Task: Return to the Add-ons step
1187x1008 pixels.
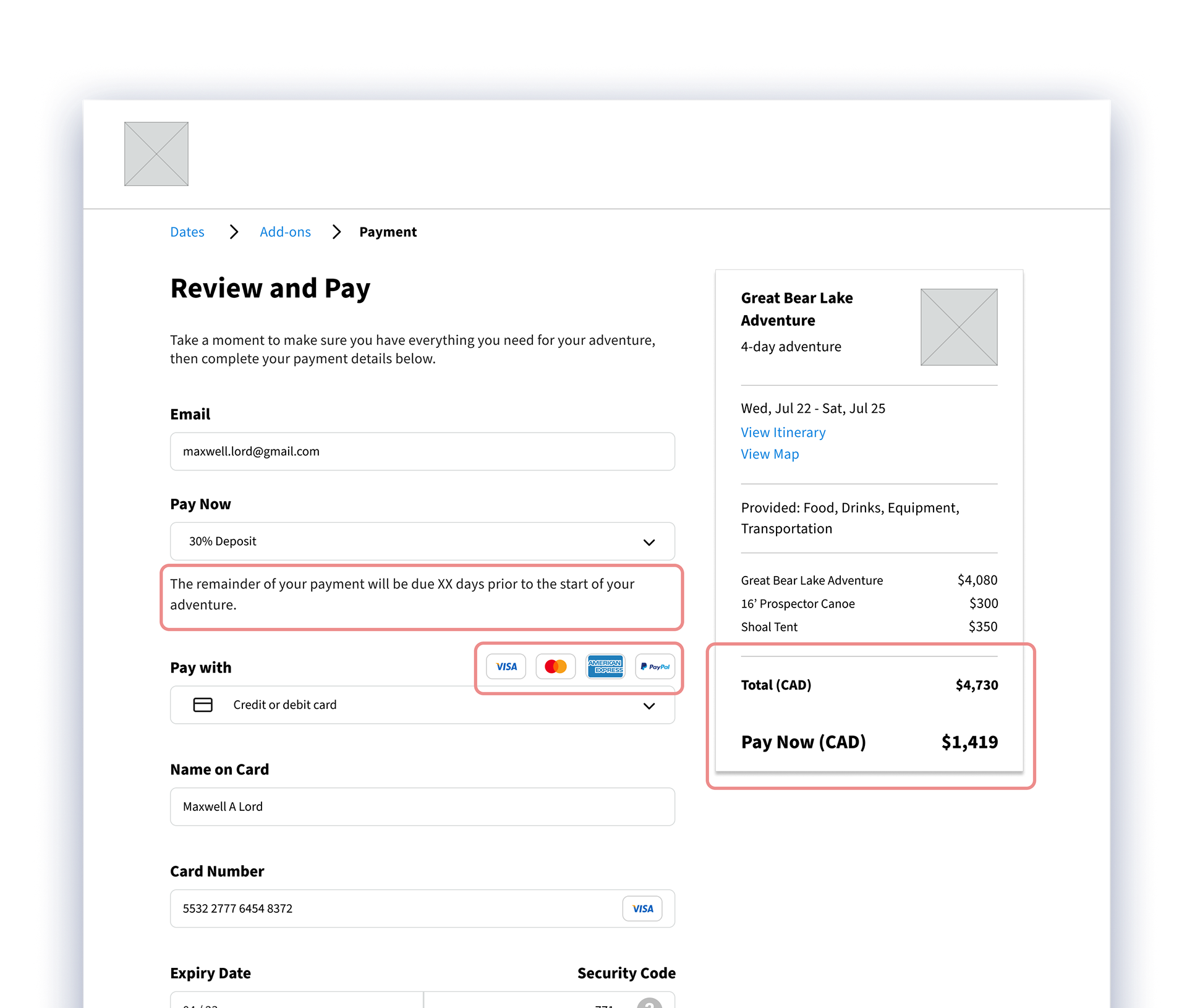Action: [x=285, y=232]
